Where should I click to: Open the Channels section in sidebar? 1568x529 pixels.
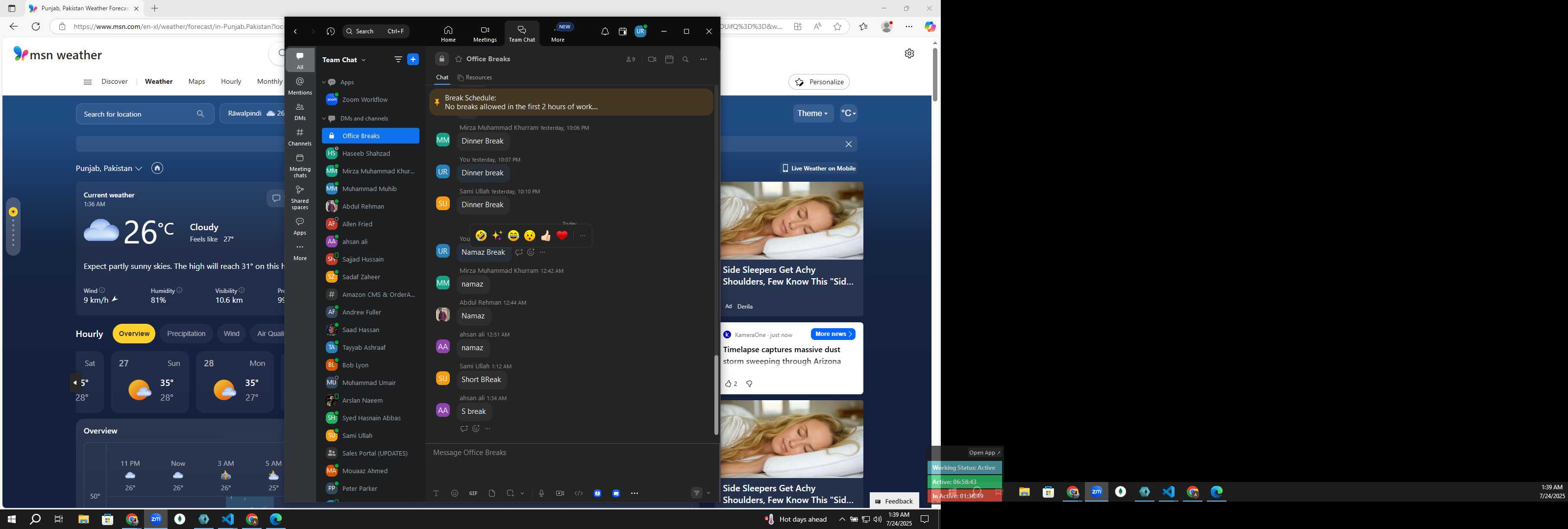pyautogui.click(x=300, y=137)
